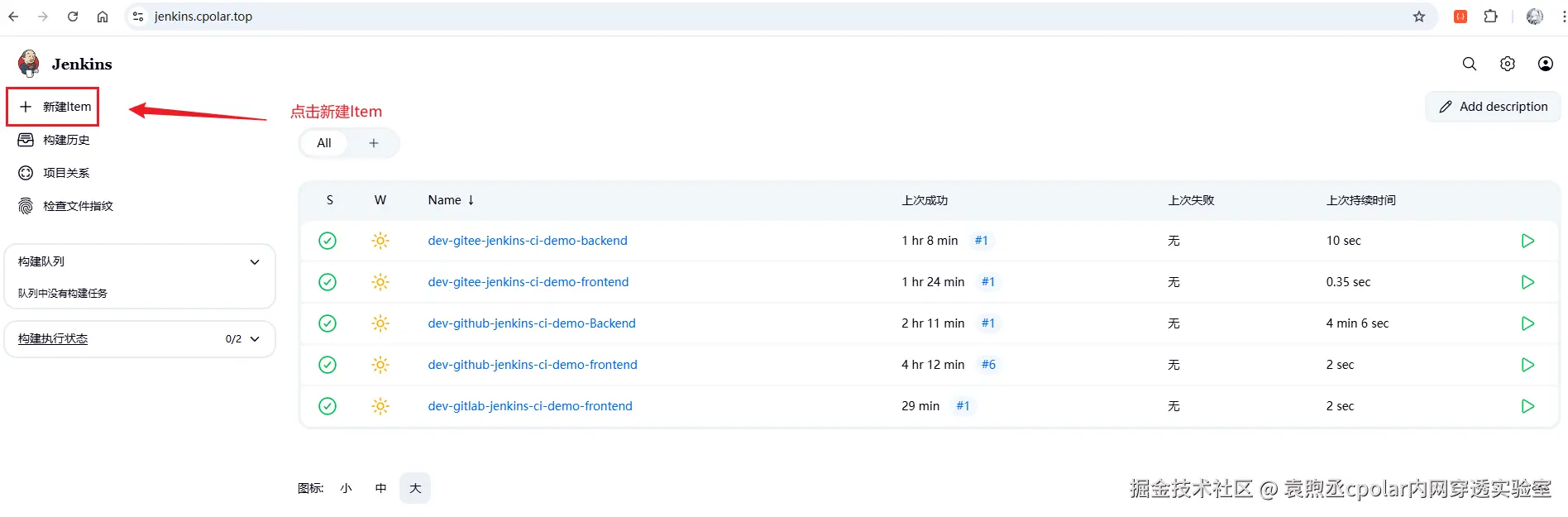Reload the page in the browser
The width and height of the screenshot is (1568, 517).
[x=73, y=17]
